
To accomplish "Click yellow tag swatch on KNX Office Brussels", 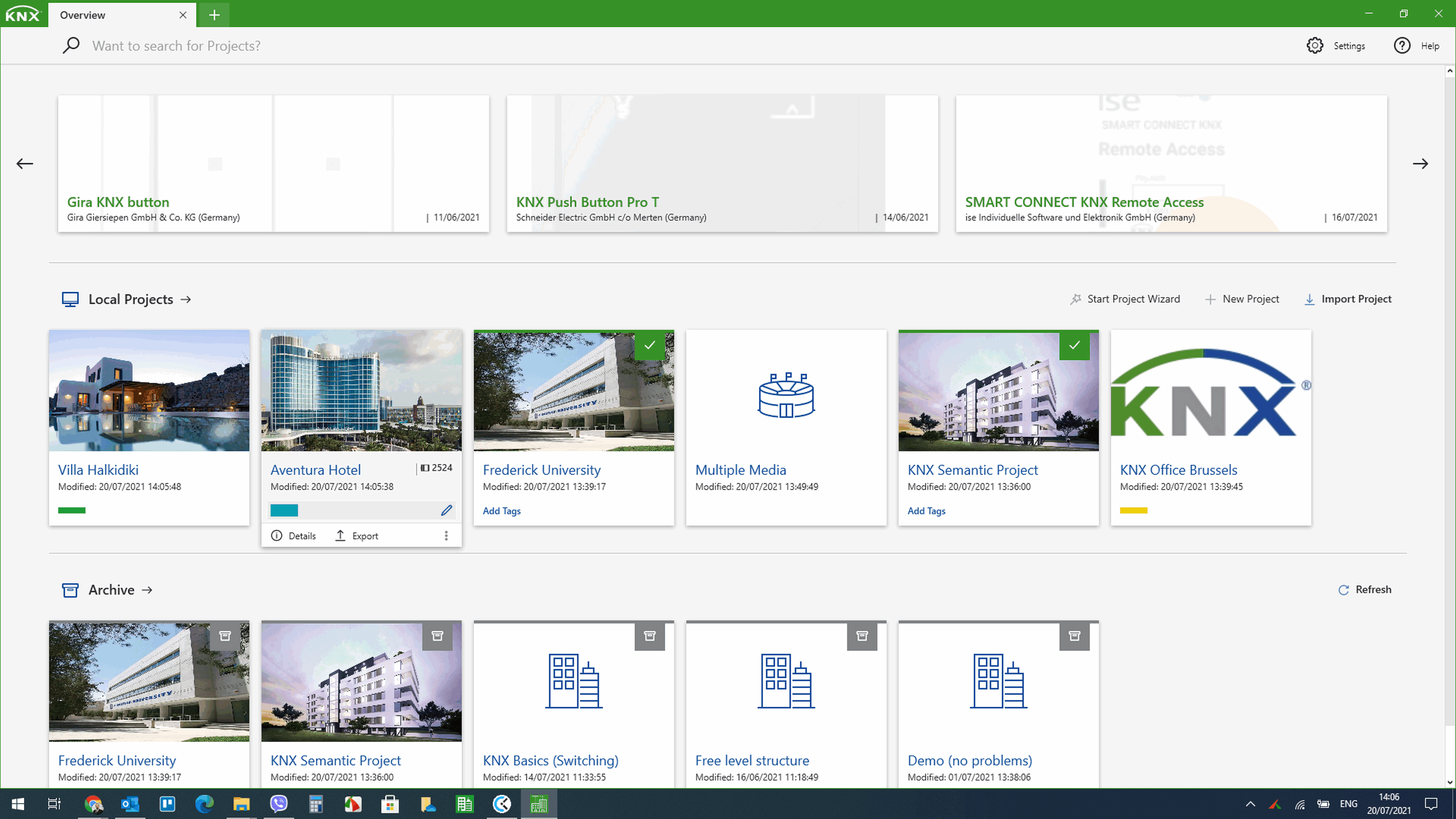I will click(1133, 510).
